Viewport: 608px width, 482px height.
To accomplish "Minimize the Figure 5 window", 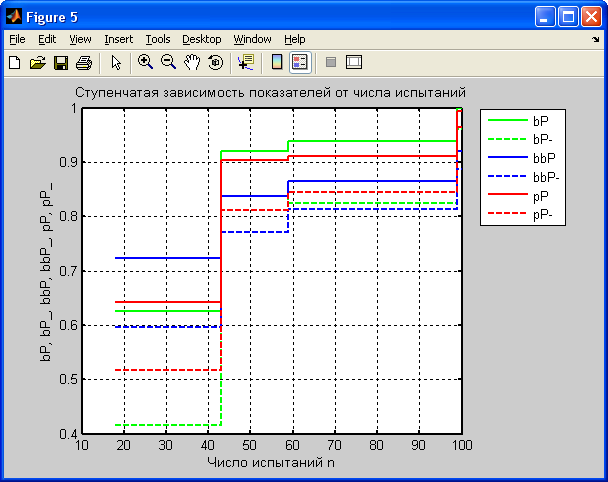I will 545,17.
